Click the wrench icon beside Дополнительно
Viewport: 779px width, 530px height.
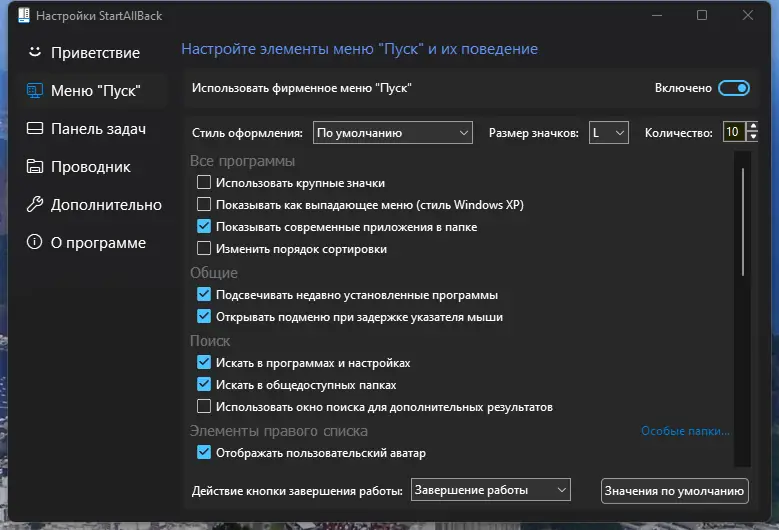(x=34, y=204)
